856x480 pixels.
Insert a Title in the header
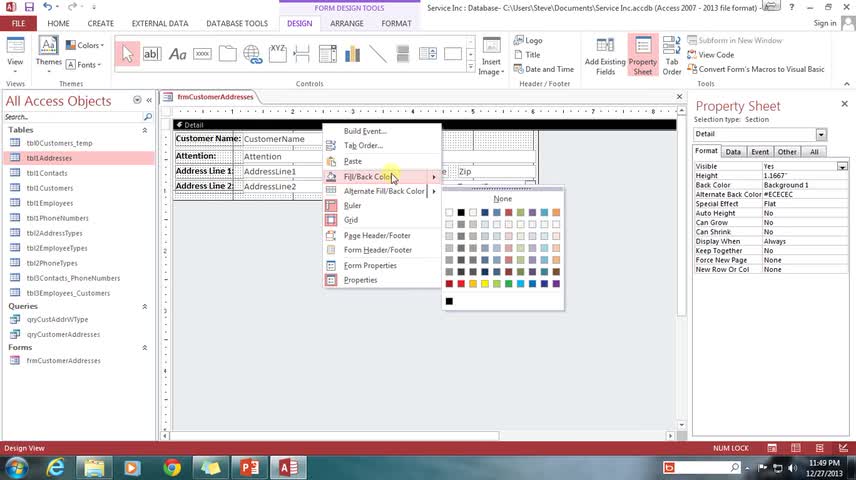pos(527,55)
